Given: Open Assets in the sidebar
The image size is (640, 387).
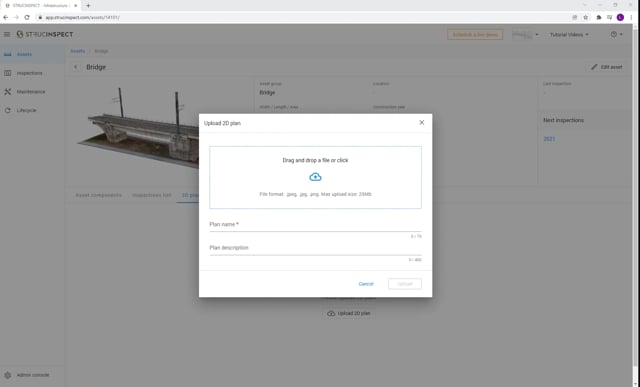Looking at the screenshot, I should click(x=32, y=54).
